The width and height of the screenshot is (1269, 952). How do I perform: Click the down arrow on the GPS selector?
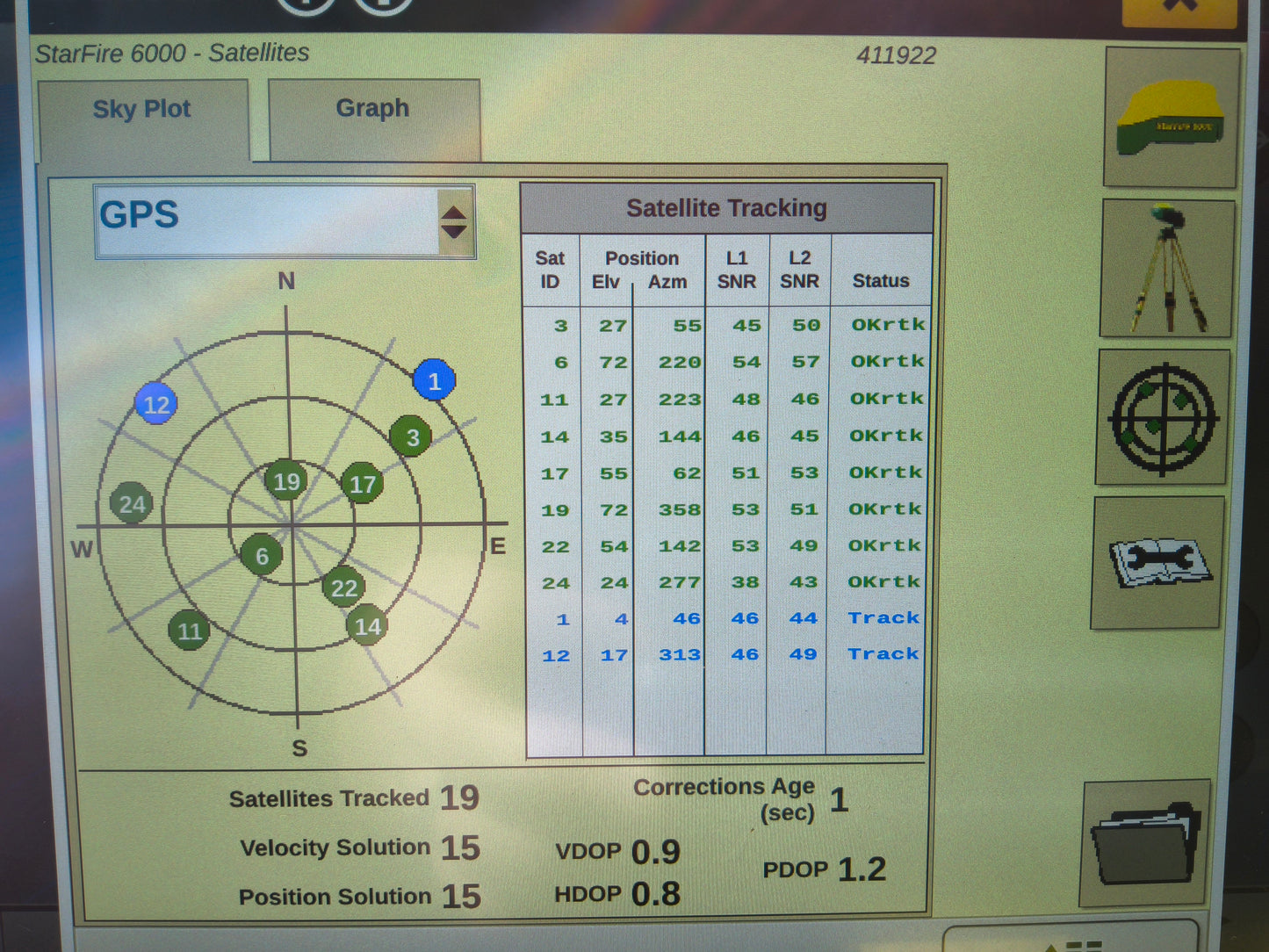click(453, 230)
